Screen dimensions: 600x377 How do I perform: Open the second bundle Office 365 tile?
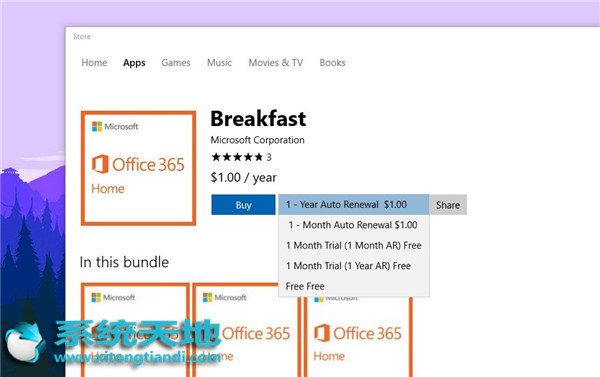[x=246, y=330]
